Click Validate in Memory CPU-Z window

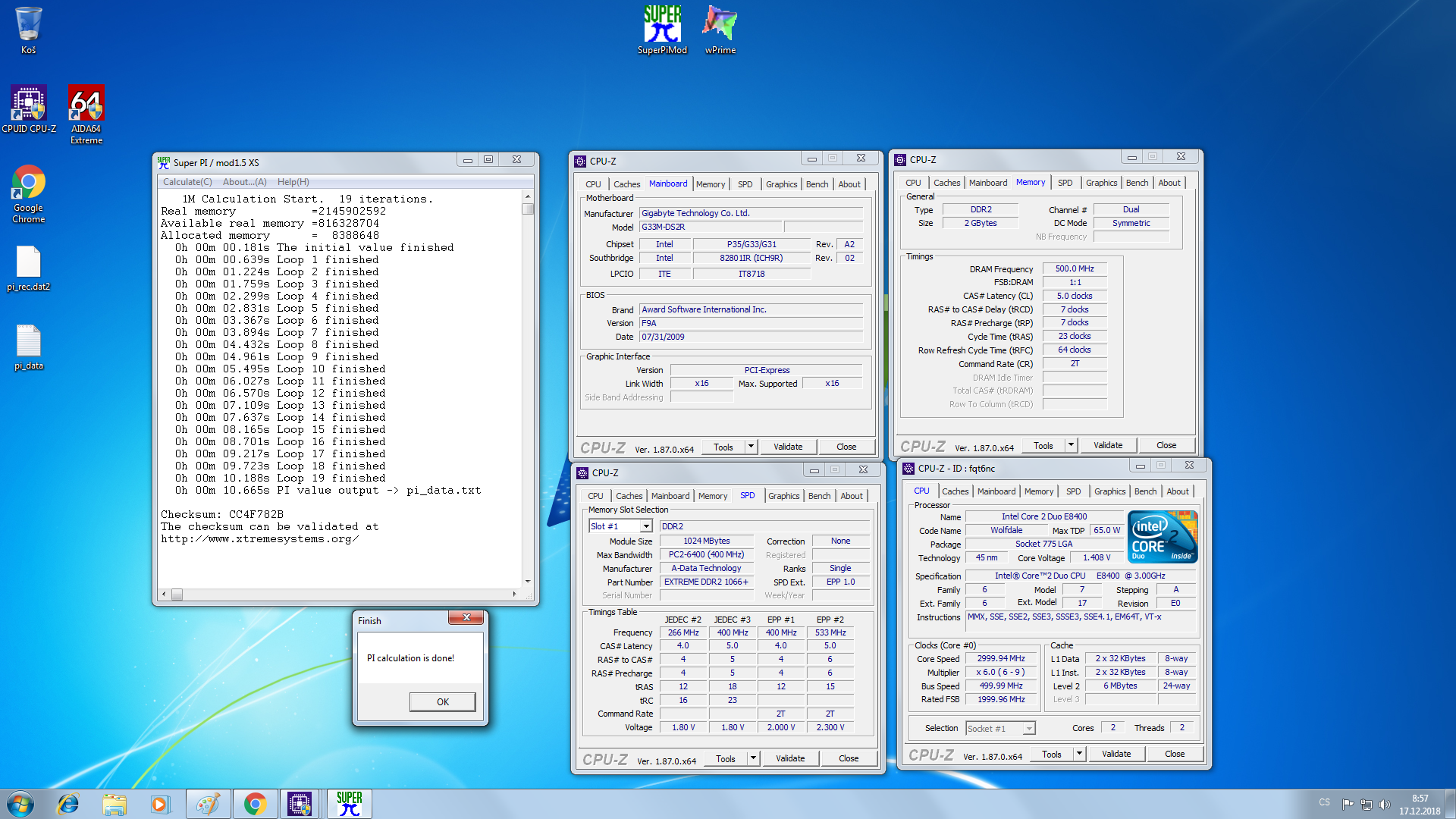[x=1108, y=445]
